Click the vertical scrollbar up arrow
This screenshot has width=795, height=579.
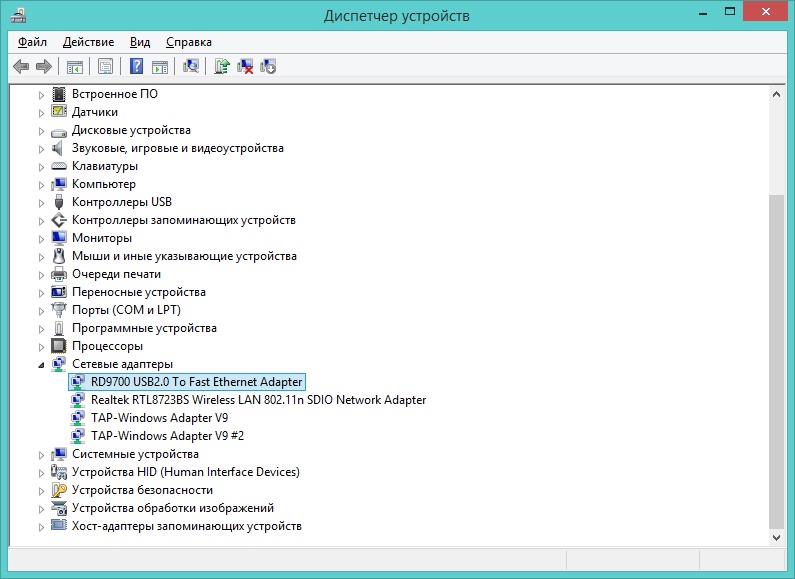(x=776, y=94)
